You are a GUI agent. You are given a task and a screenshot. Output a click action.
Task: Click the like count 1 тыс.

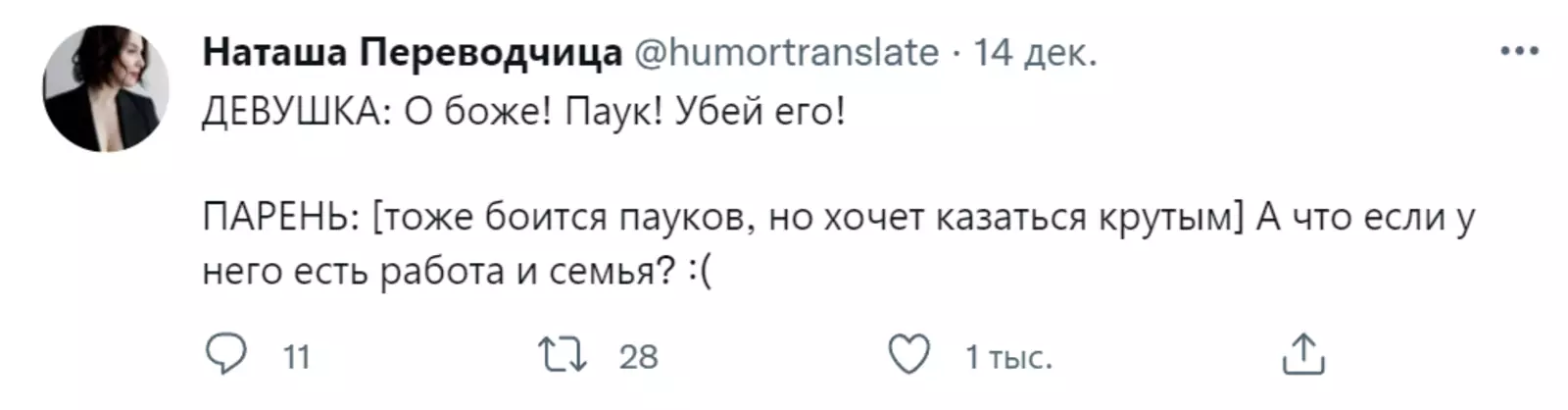pos(1007,357)
